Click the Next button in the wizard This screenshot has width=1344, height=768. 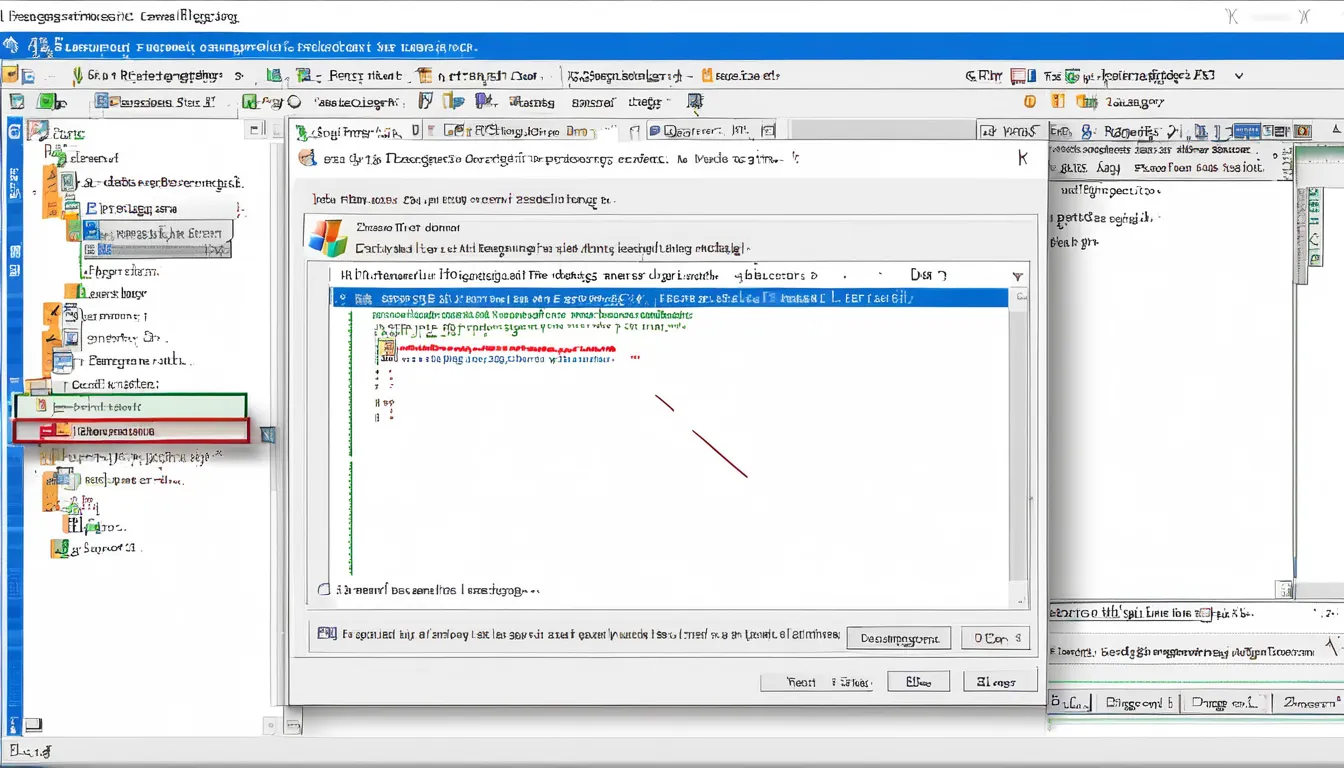918,681
